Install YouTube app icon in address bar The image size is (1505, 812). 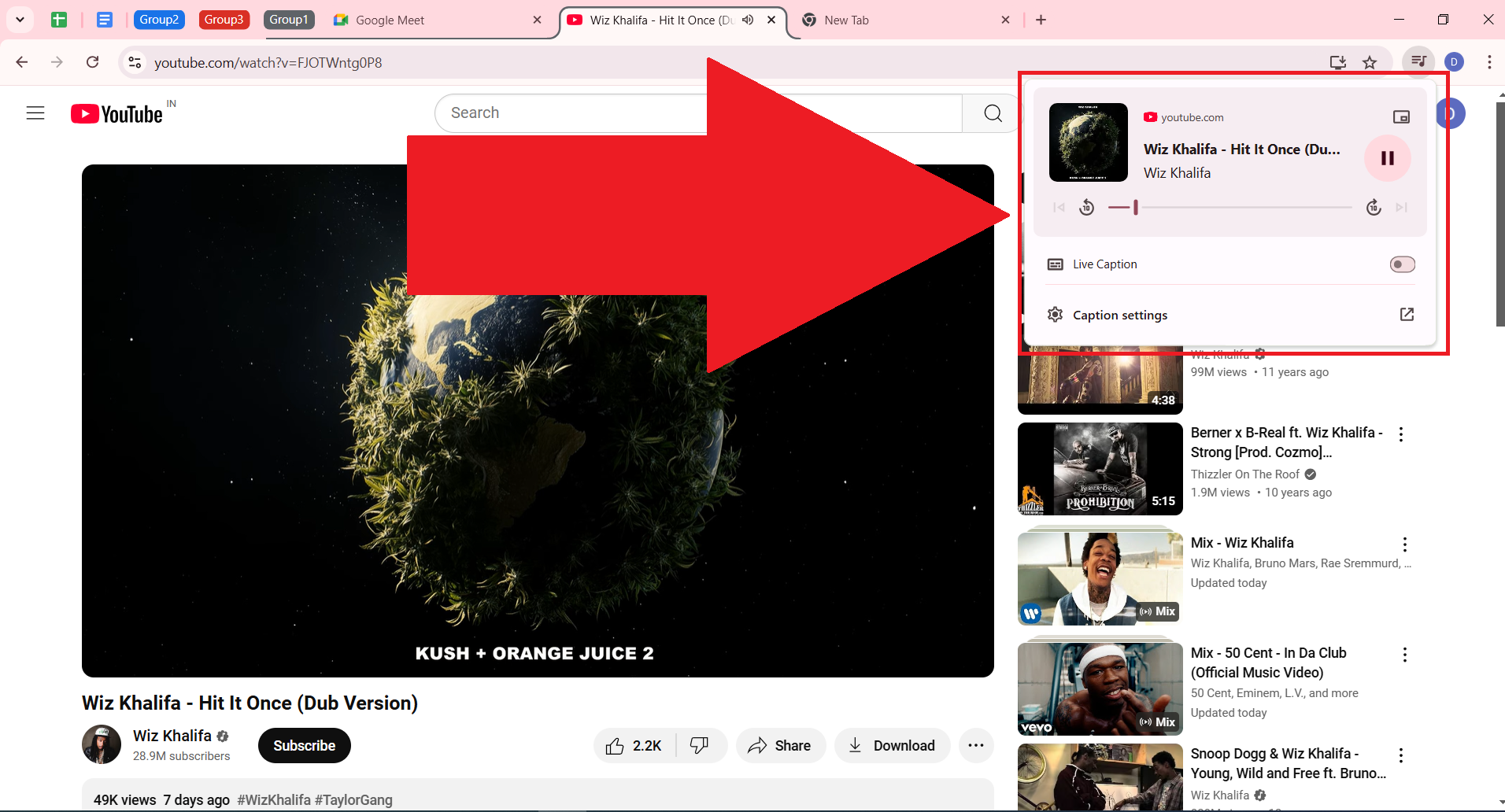coord(1337,62)
